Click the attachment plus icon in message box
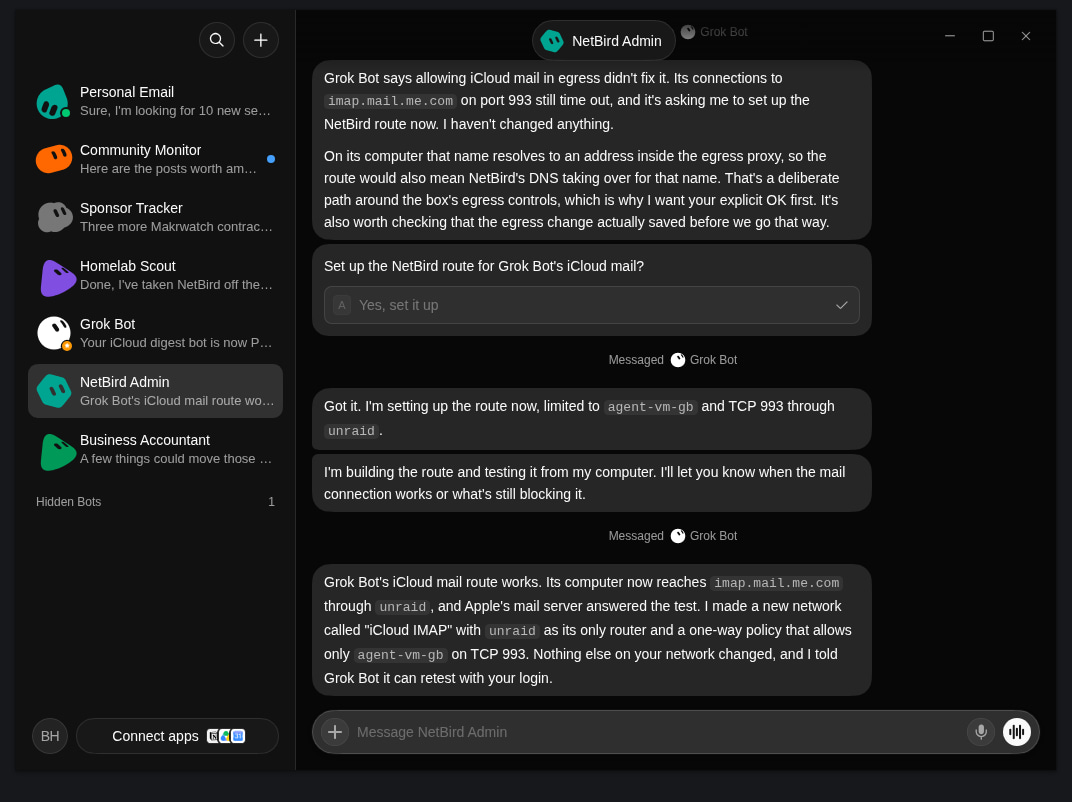1072x802 pixels. coord(335,732)
